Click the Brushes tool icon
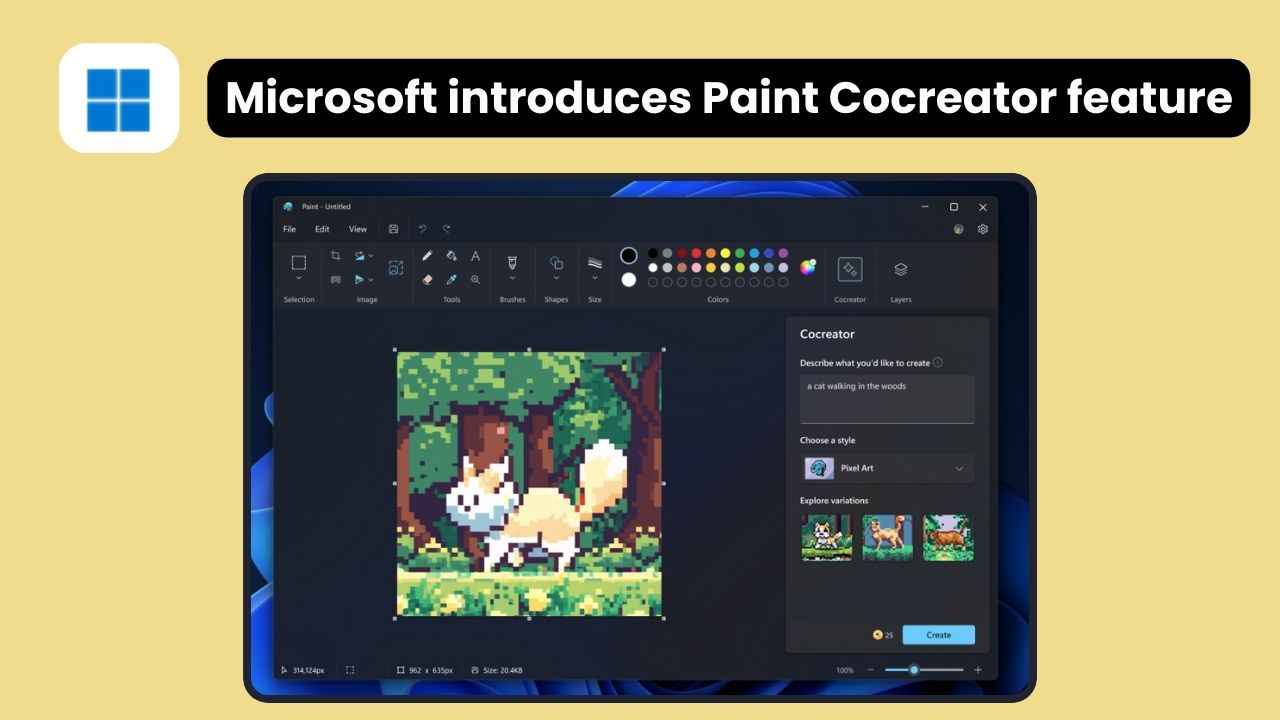 click(x=512, y=262)
